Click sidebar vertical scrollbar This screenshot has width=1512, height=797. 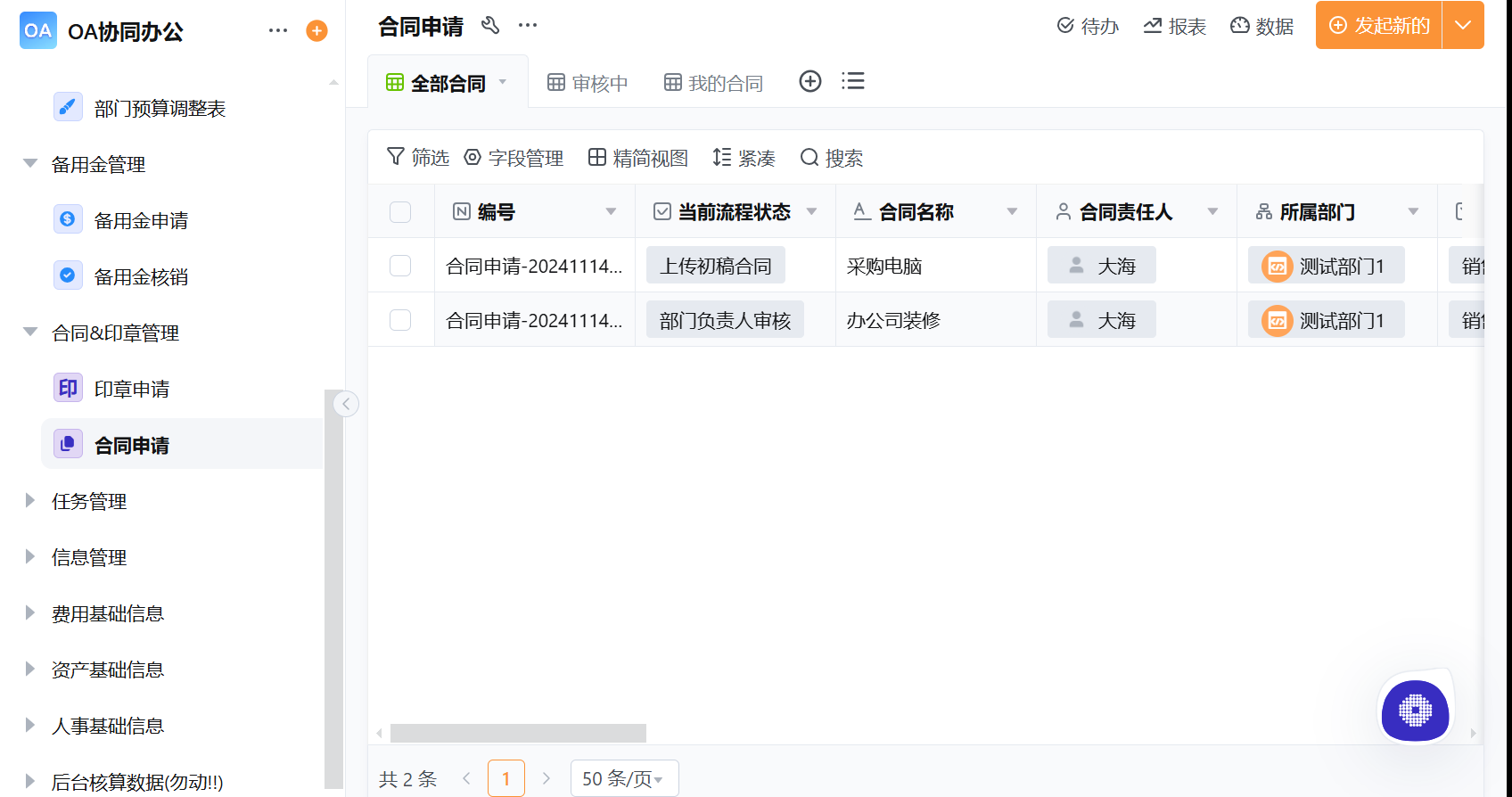pos(334,588)
